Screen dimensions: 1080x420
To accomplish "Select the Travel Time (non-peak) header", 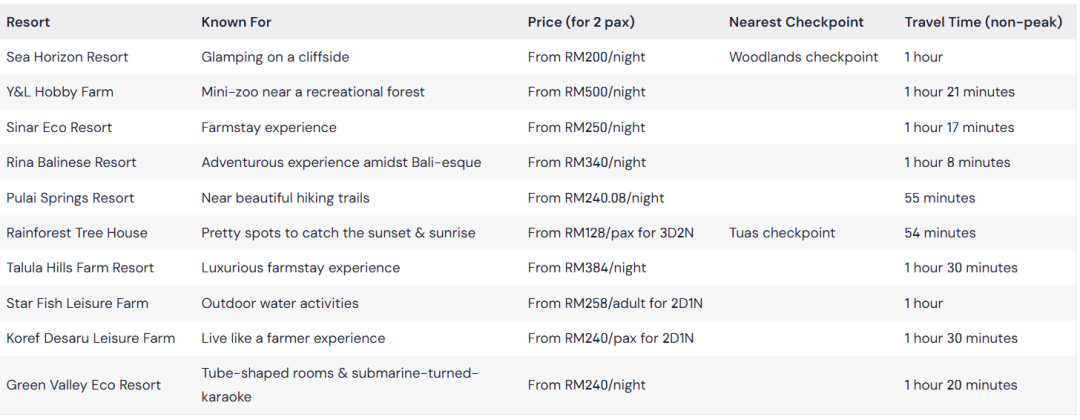I will point(984,22).
